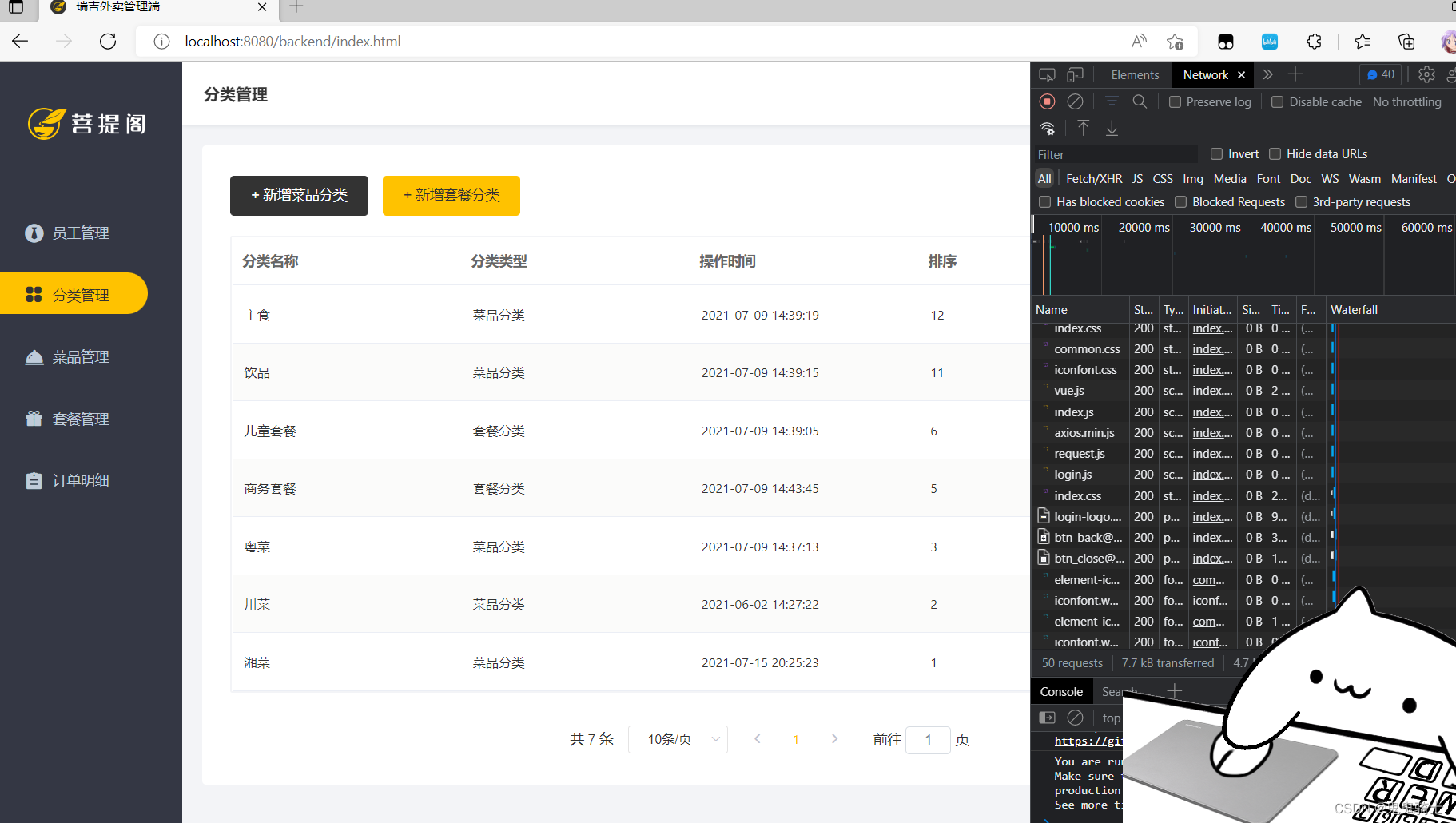Clear console with the ban icon
Screen dimensions: 1456x823
tap(1076, 718)
